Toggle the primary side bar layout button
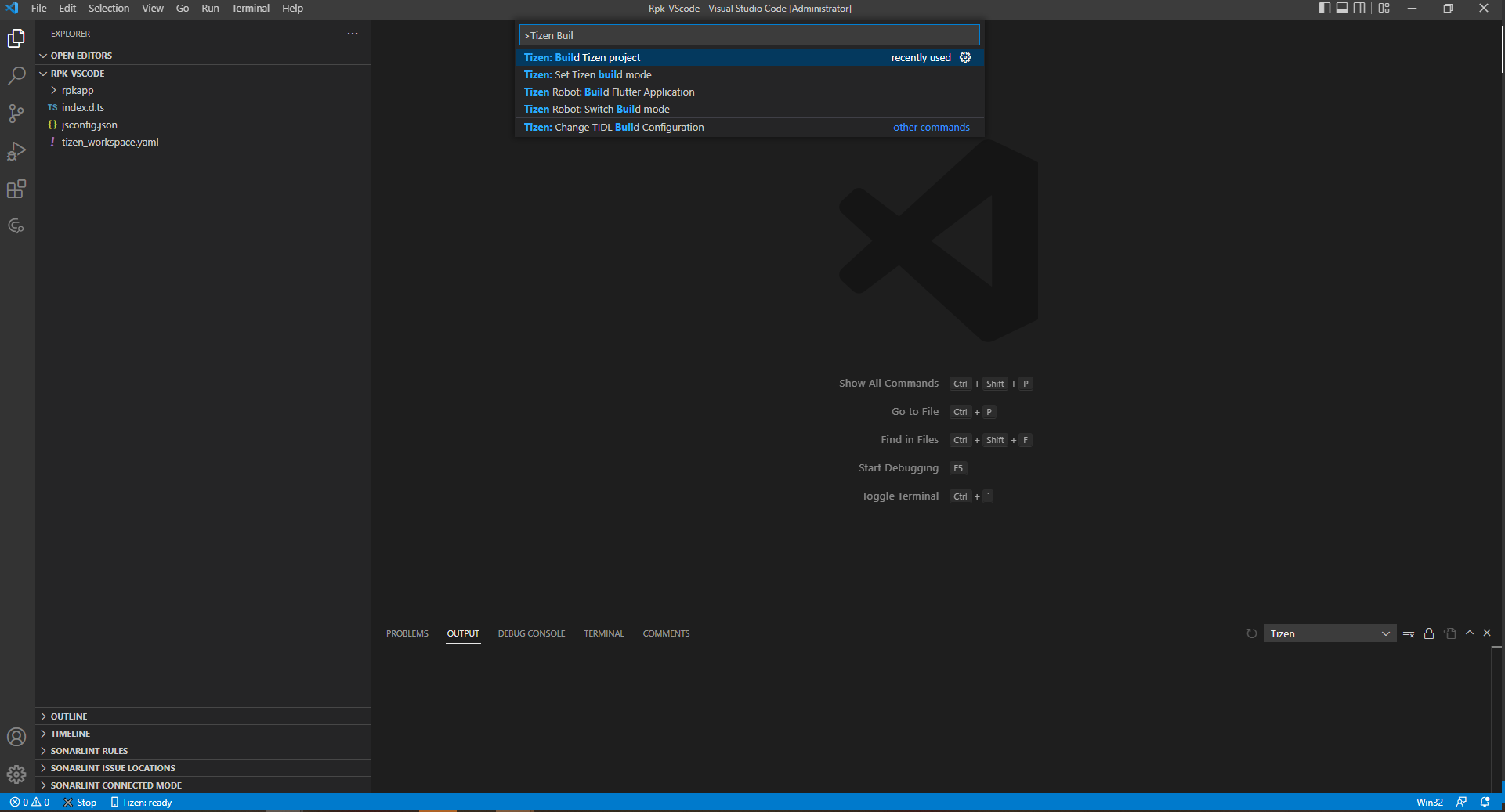 pyautogui.click(x=1324, y=9)
